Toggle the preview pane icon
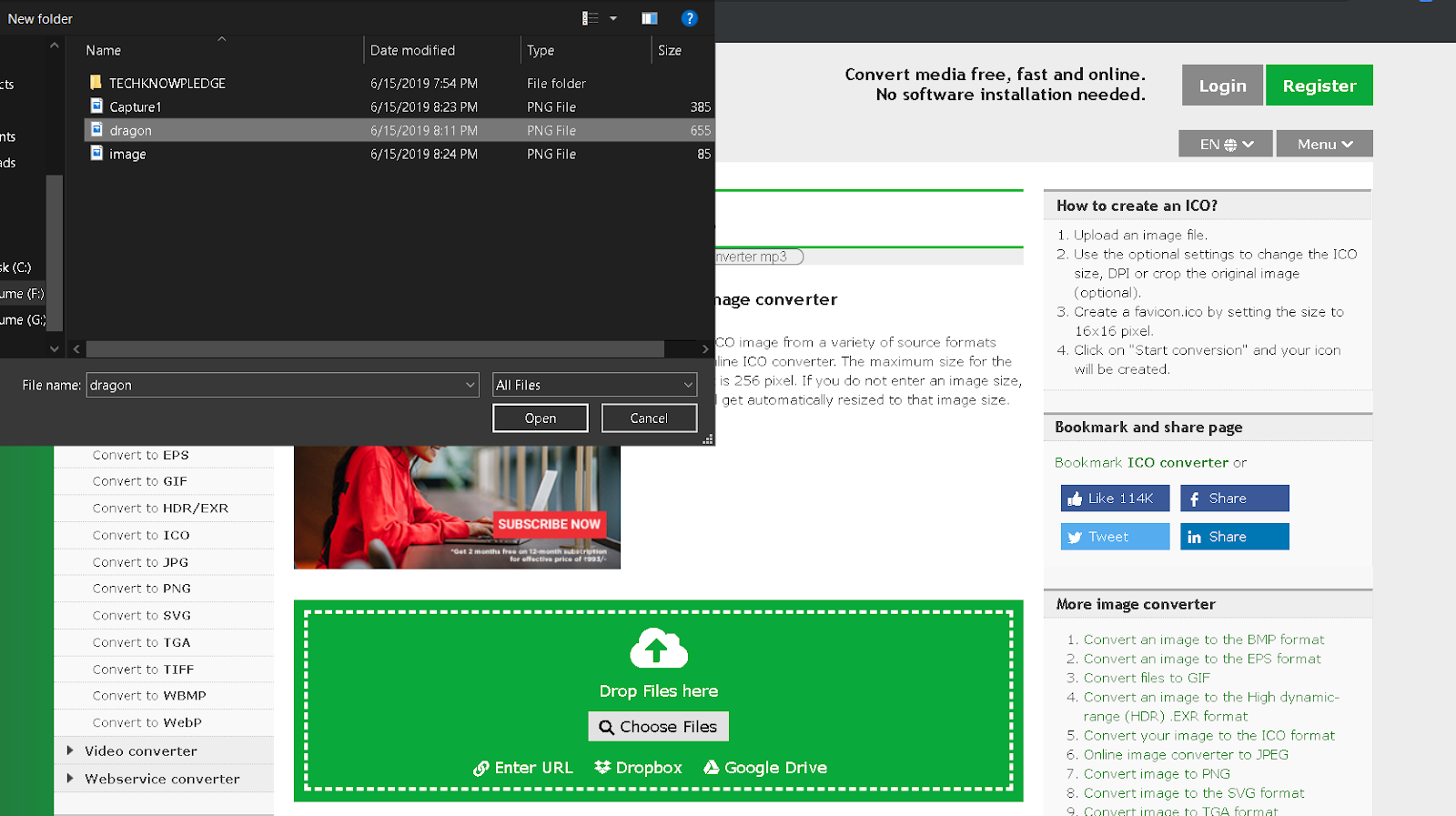This screenshot has height=816, width=1456. [649, 18]
